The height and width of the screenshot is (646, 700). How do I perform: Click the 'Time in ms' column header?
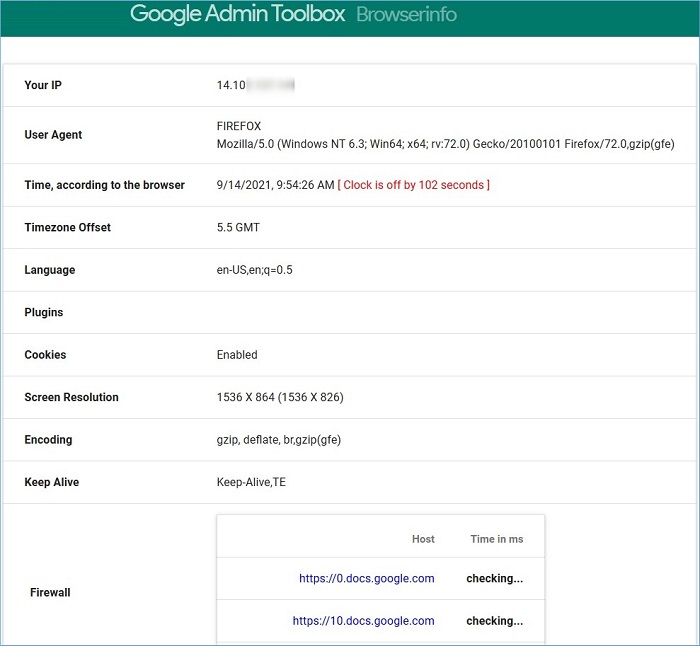point(496,539)
